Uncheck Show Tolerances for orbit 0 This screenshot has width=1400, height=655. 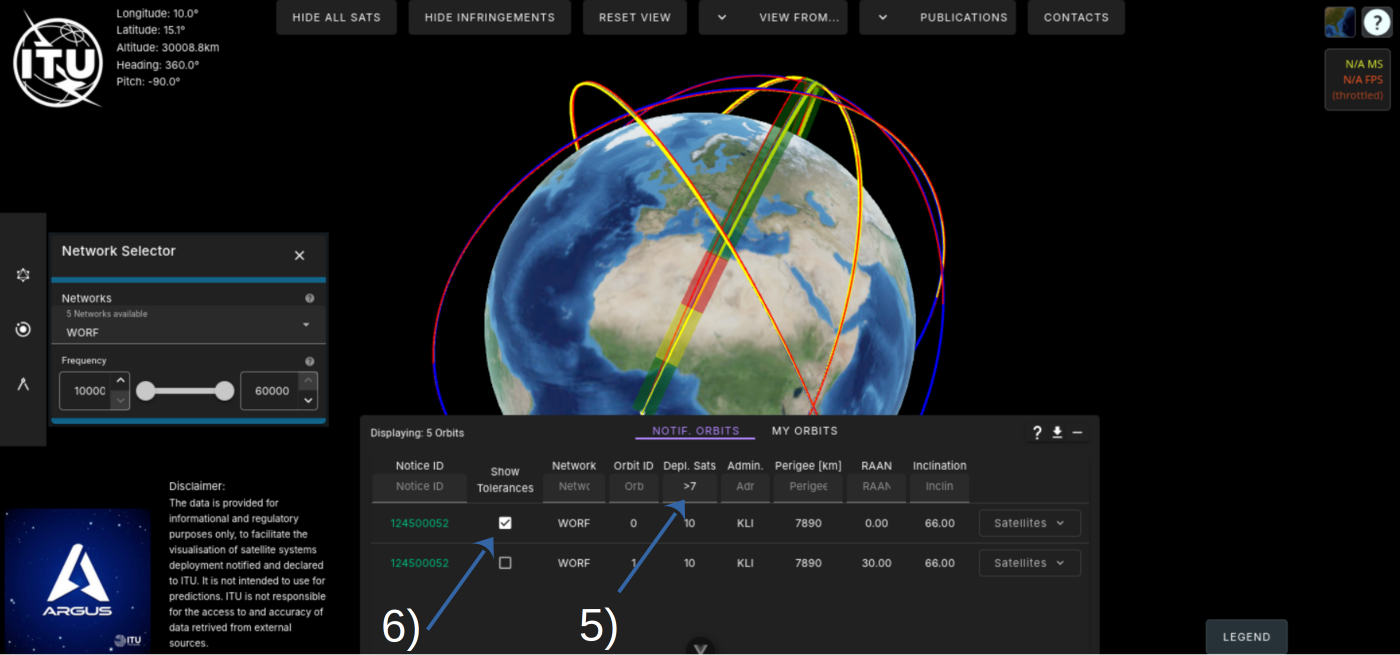tap(505, 523)
